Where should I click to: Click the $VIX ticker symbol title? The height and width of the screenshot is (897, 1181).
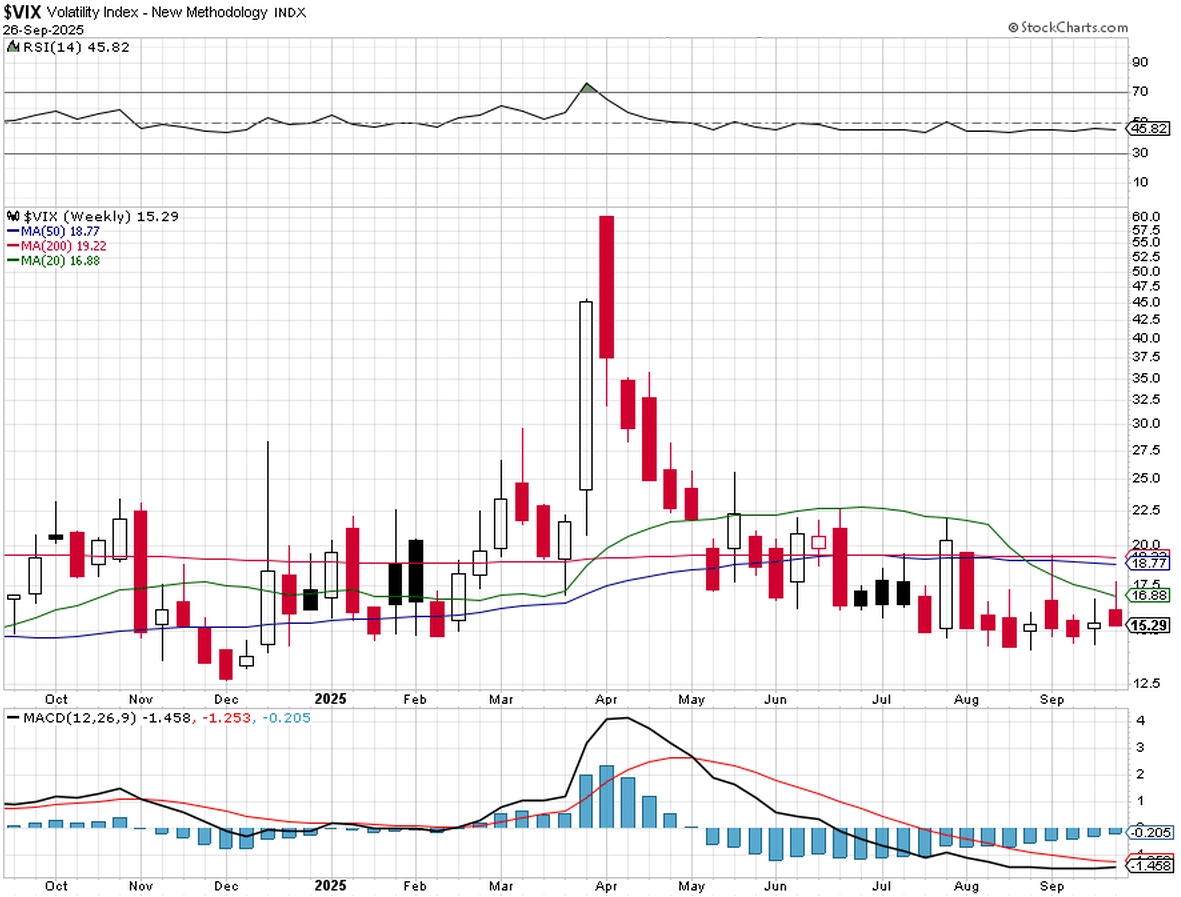23,11
